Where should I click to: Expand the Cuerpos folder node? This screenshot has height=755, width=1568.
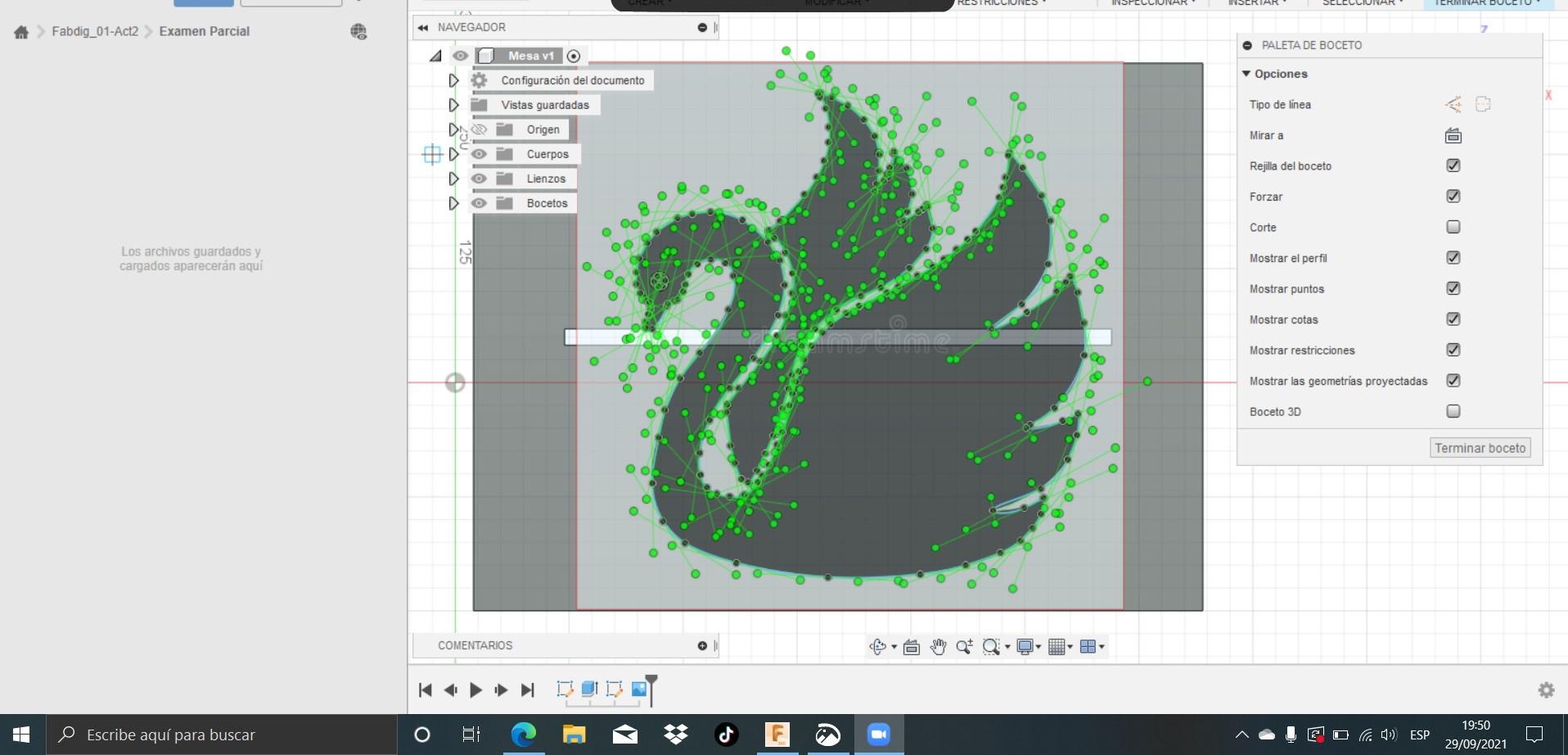coord(453,154)
